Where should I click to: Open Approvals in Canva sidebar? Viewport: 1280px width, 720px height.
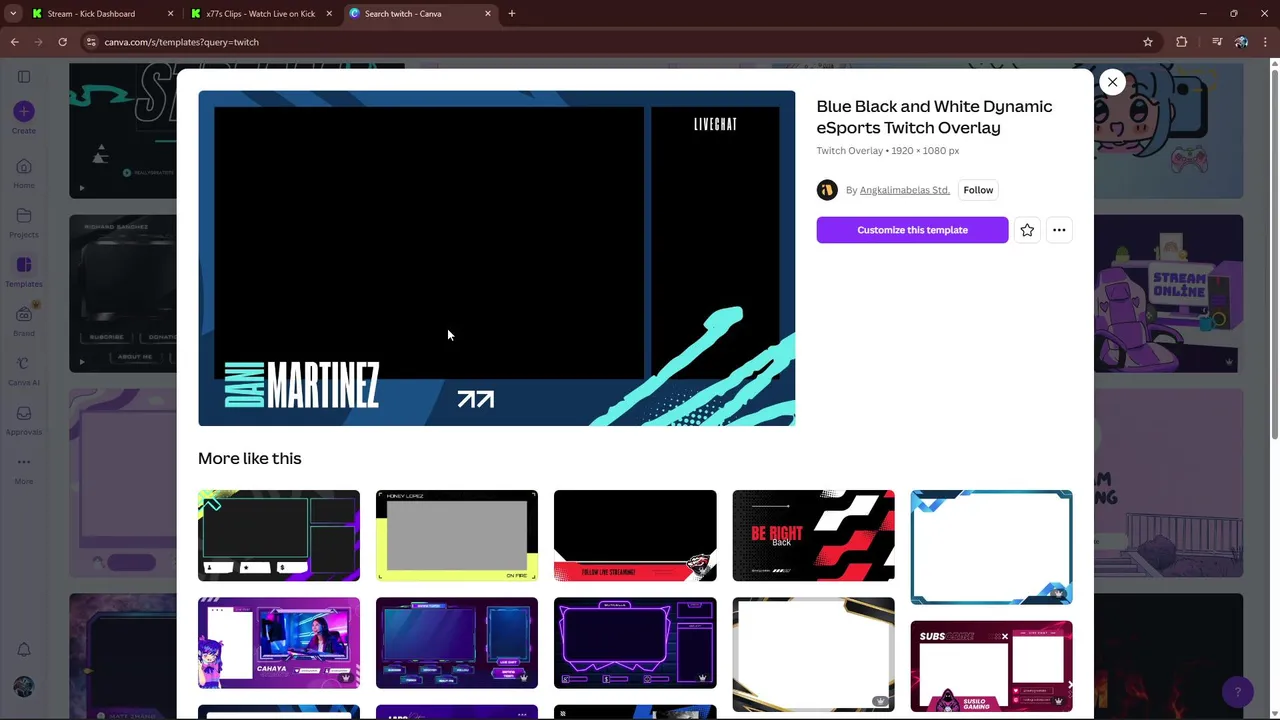[x=24, y=419]
